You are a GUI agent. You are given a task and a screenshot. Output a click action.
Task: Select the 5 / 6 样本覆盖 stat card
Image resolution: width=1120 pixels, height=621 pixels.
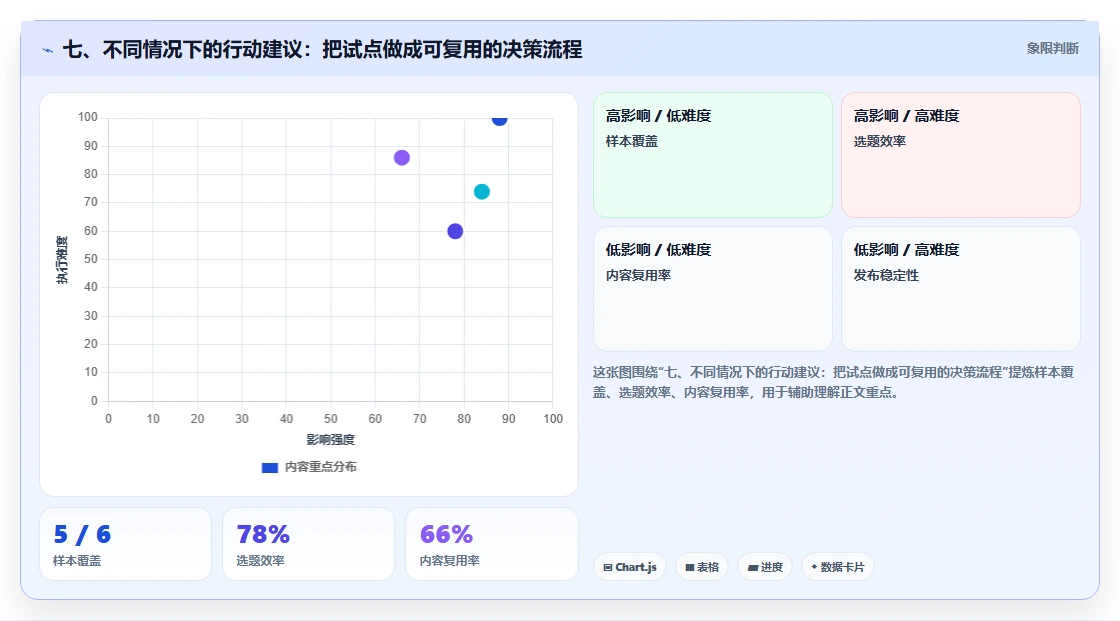click(126, 544)
